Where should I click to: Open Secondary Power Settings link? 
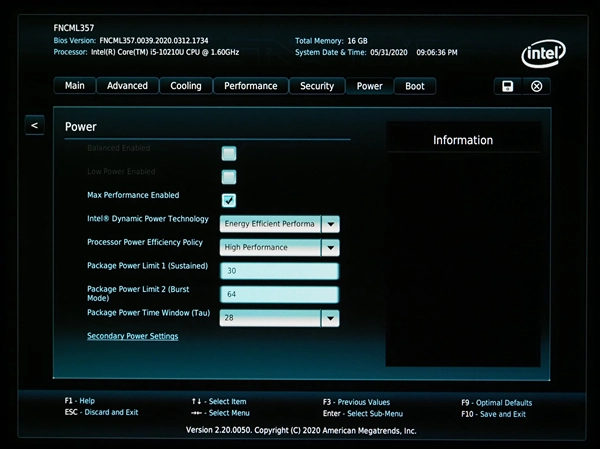tap(132, 336)
